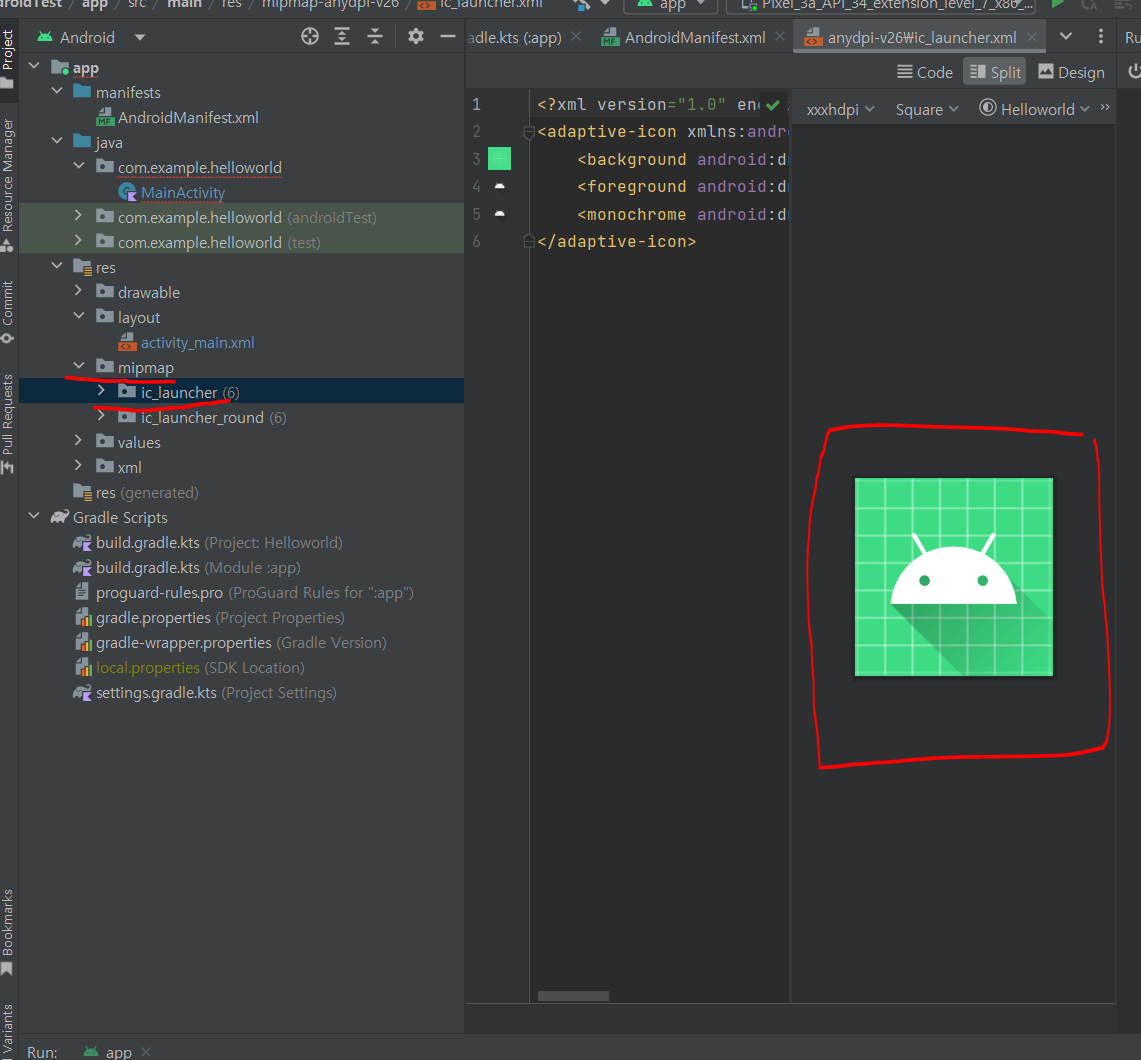Click green color swatch in gutter line 3

499,158
